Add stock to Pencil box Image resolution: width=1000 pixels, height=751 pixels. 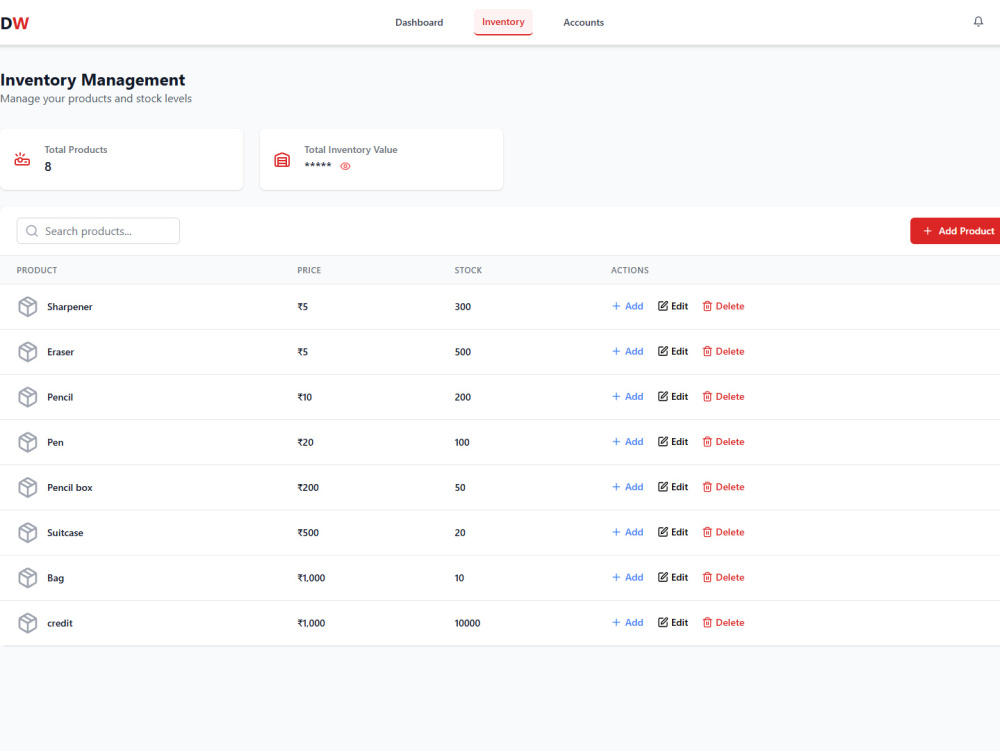pyautogui.click(x=628, y=487)
